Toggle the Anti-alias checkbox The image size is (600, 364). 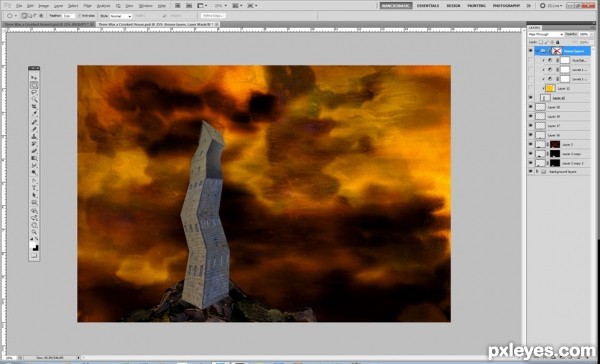80,16
